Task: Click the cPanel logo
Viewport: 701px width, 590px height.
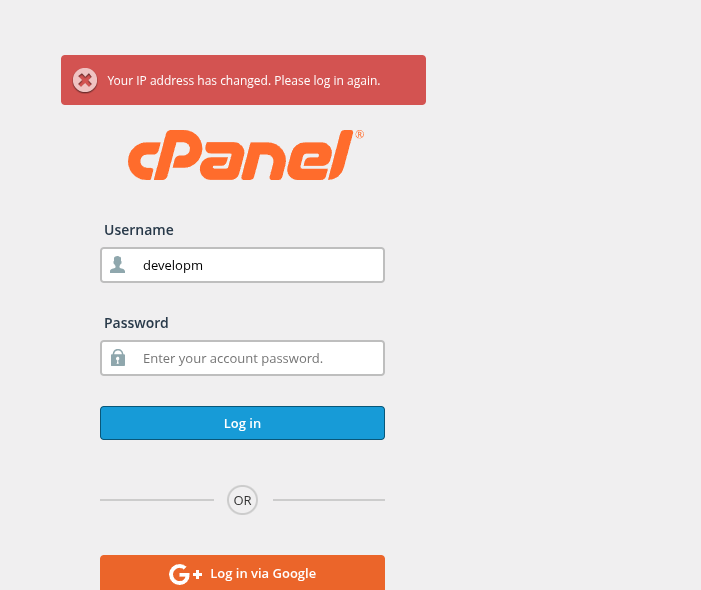Action: pos(240,157)
